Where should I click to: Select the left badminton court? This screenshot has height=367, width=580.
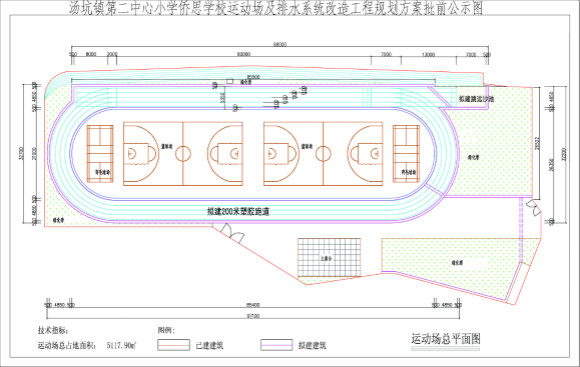[100, 154]
